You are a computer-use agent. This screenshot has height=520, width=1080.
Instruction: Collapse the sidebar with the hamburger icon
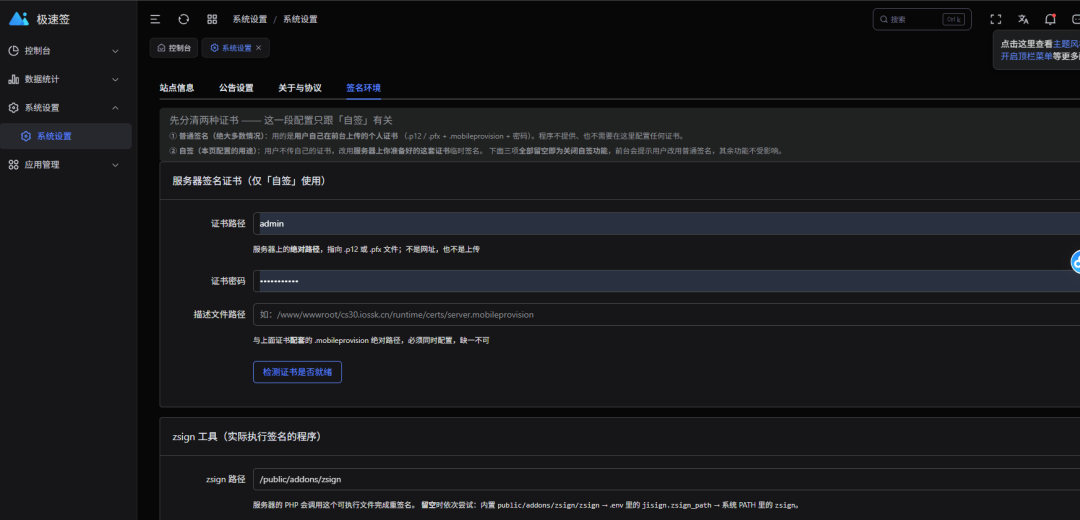(x=155, y=19)
